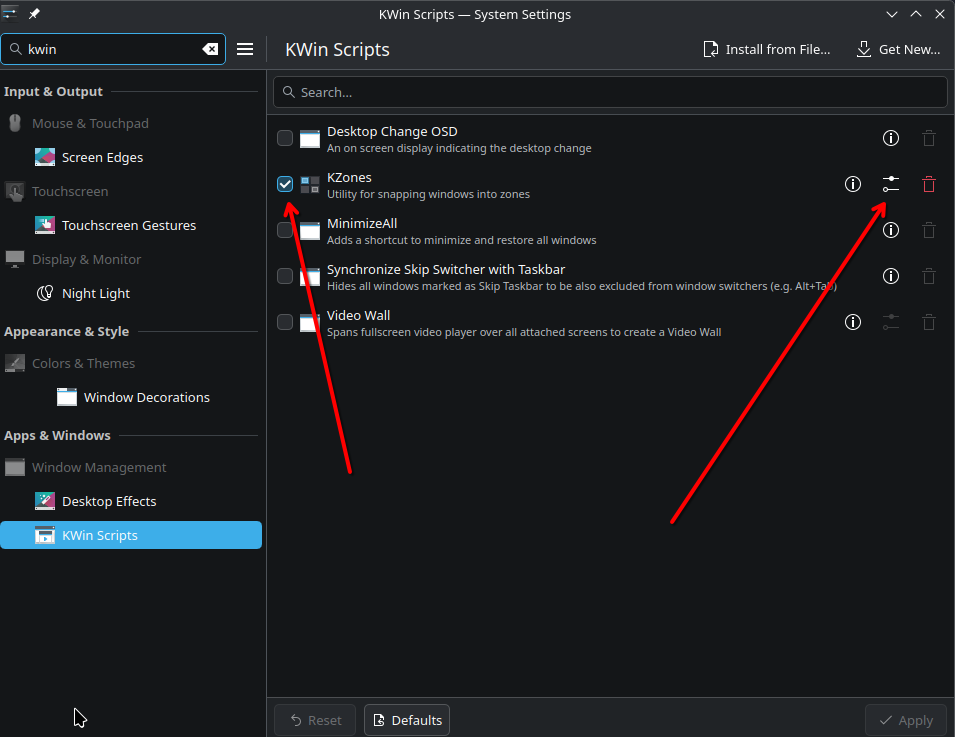
Task: Click trash icon for Video Wall
Action: coord(929,322)
